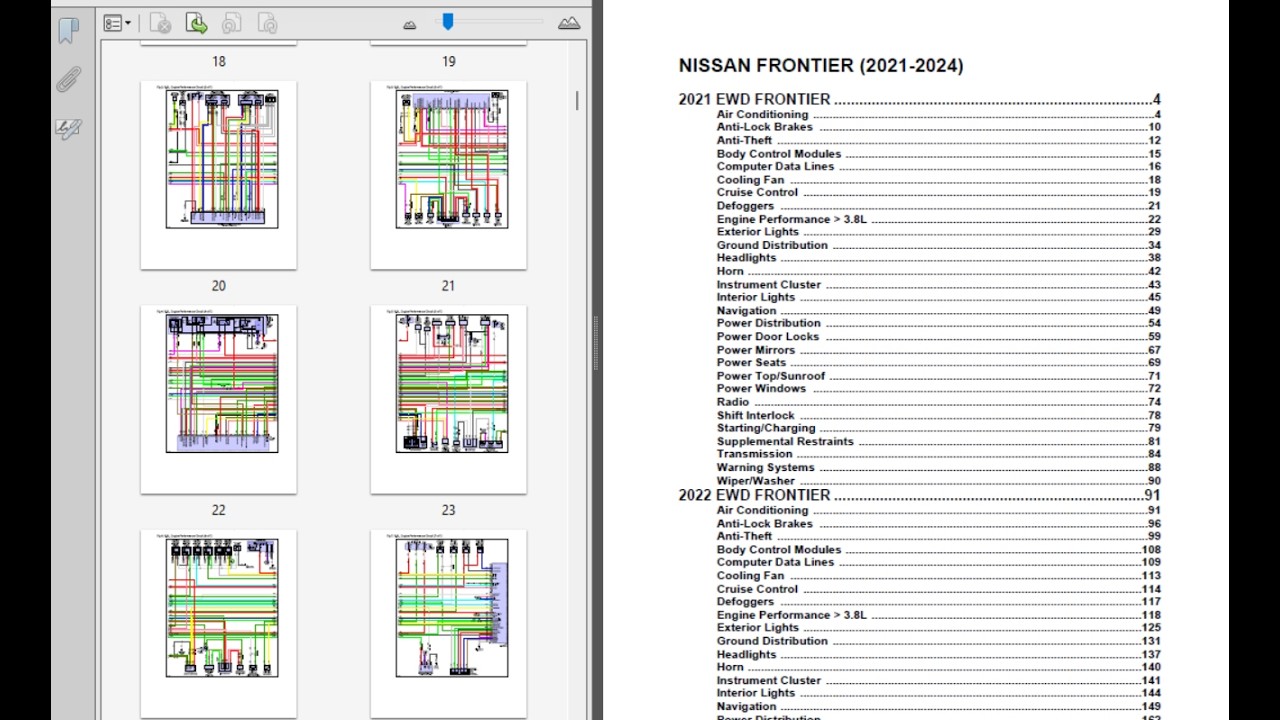Go to 2022 Cruise Control page 114
Image resolution: width=1280 pixels, height=720 pixels.
(938, 589)
